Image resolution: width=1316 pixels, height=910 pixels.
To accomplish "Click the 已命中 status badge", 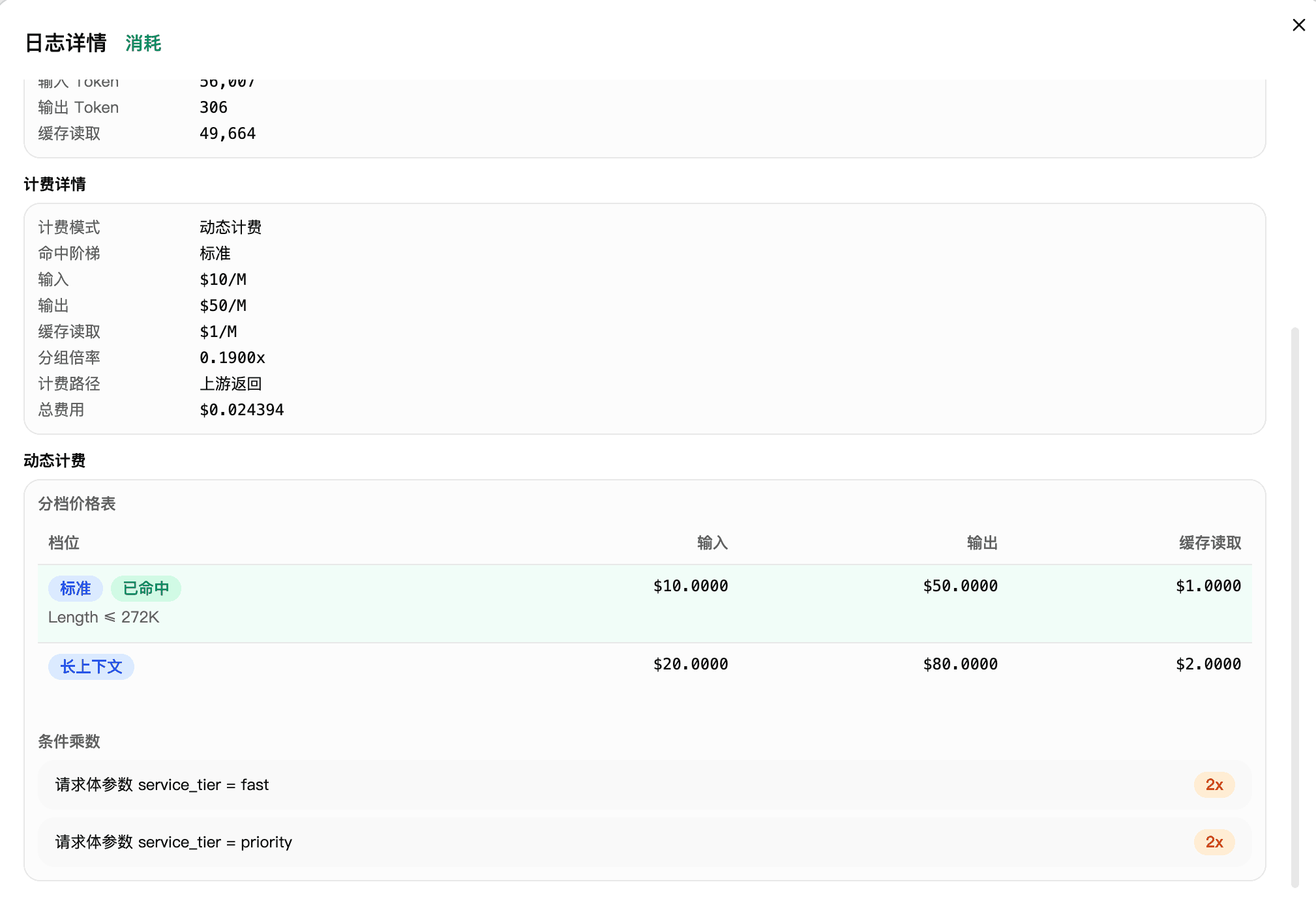I will pyautogui.click(x=146, y=589).
